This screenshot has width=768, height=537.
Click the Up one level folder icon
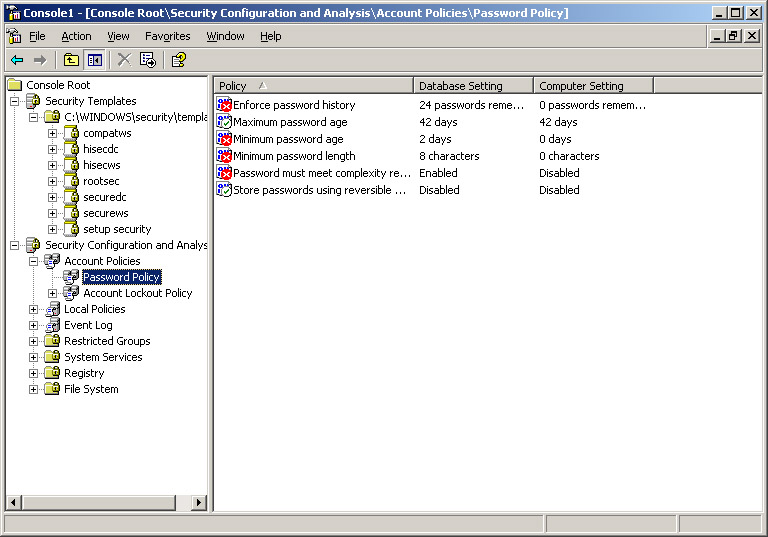click(x=71, y=60)
